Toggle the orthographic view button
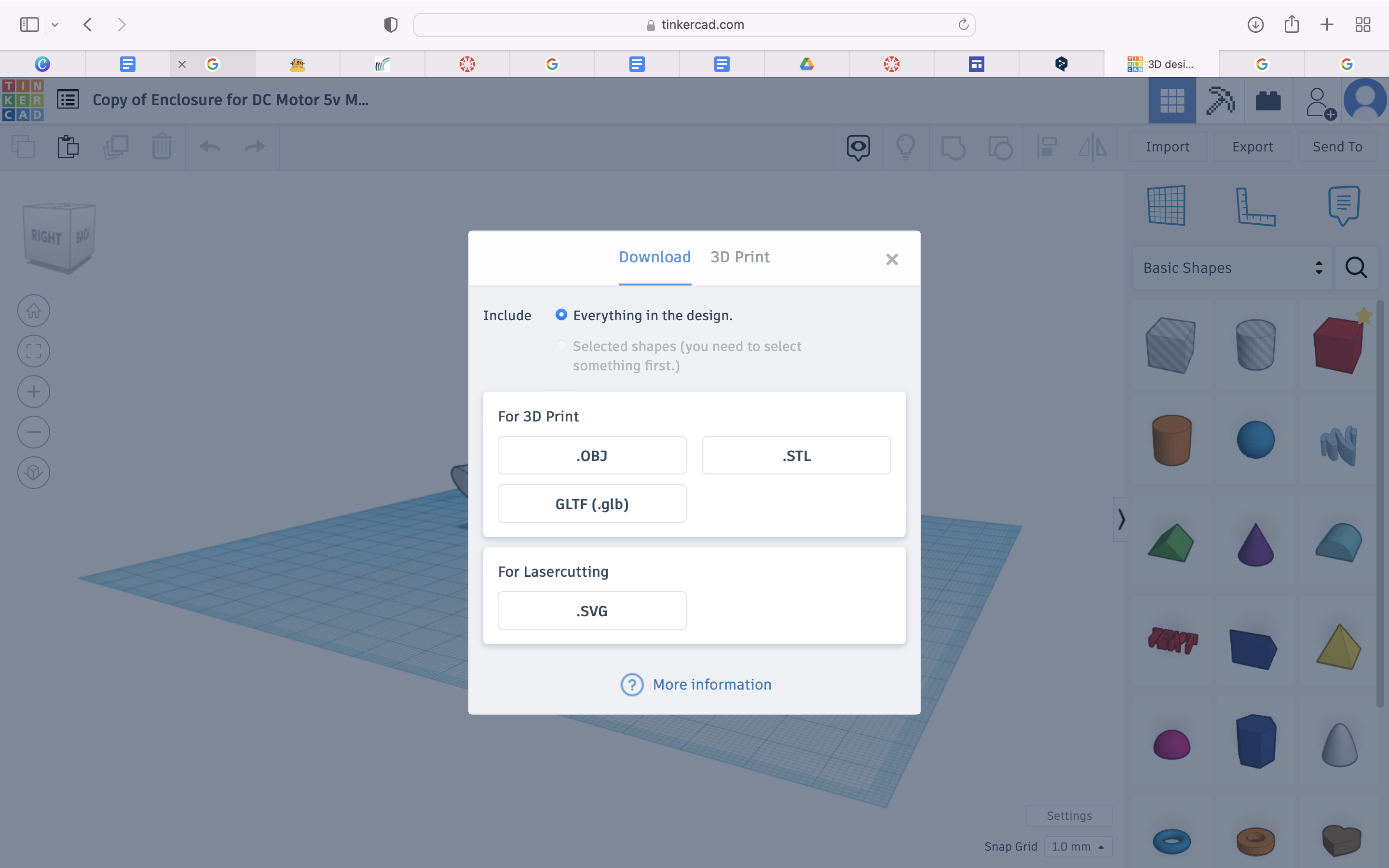1389x868 pixels. tap(34, 473)
